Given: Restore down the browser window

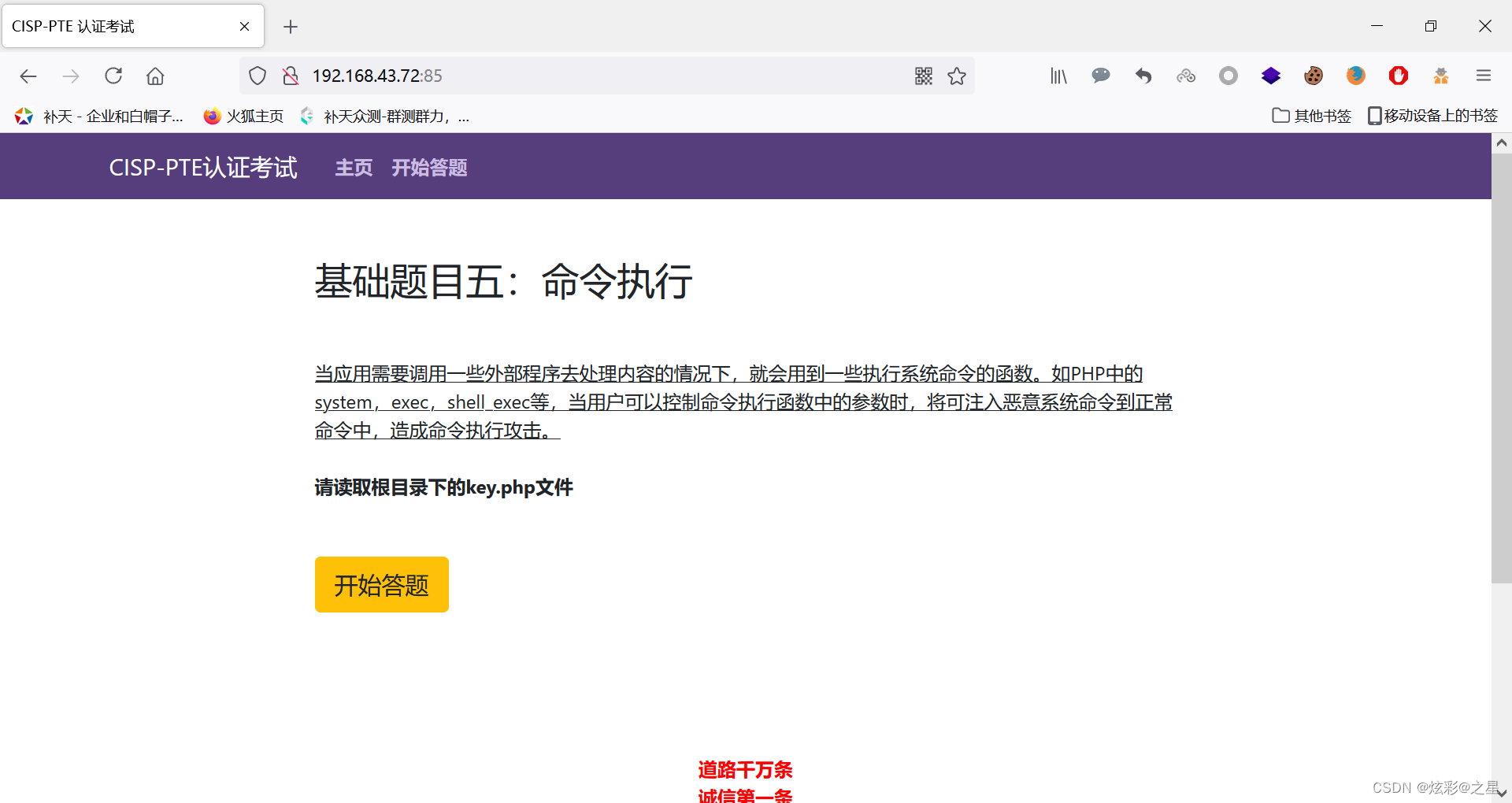Looking at the screenshot, I should click(x=1431, y=26).
